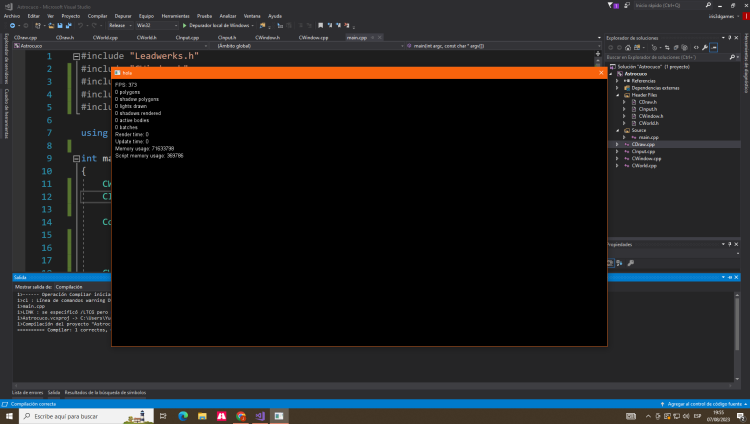
Task: Open the inicl3dgames account dropdown
Action: pos(723,16)
